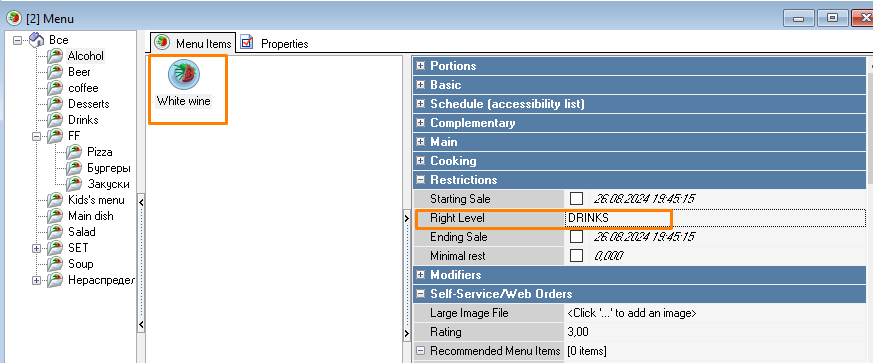Click the Salad folder icon

coord(55,232)
